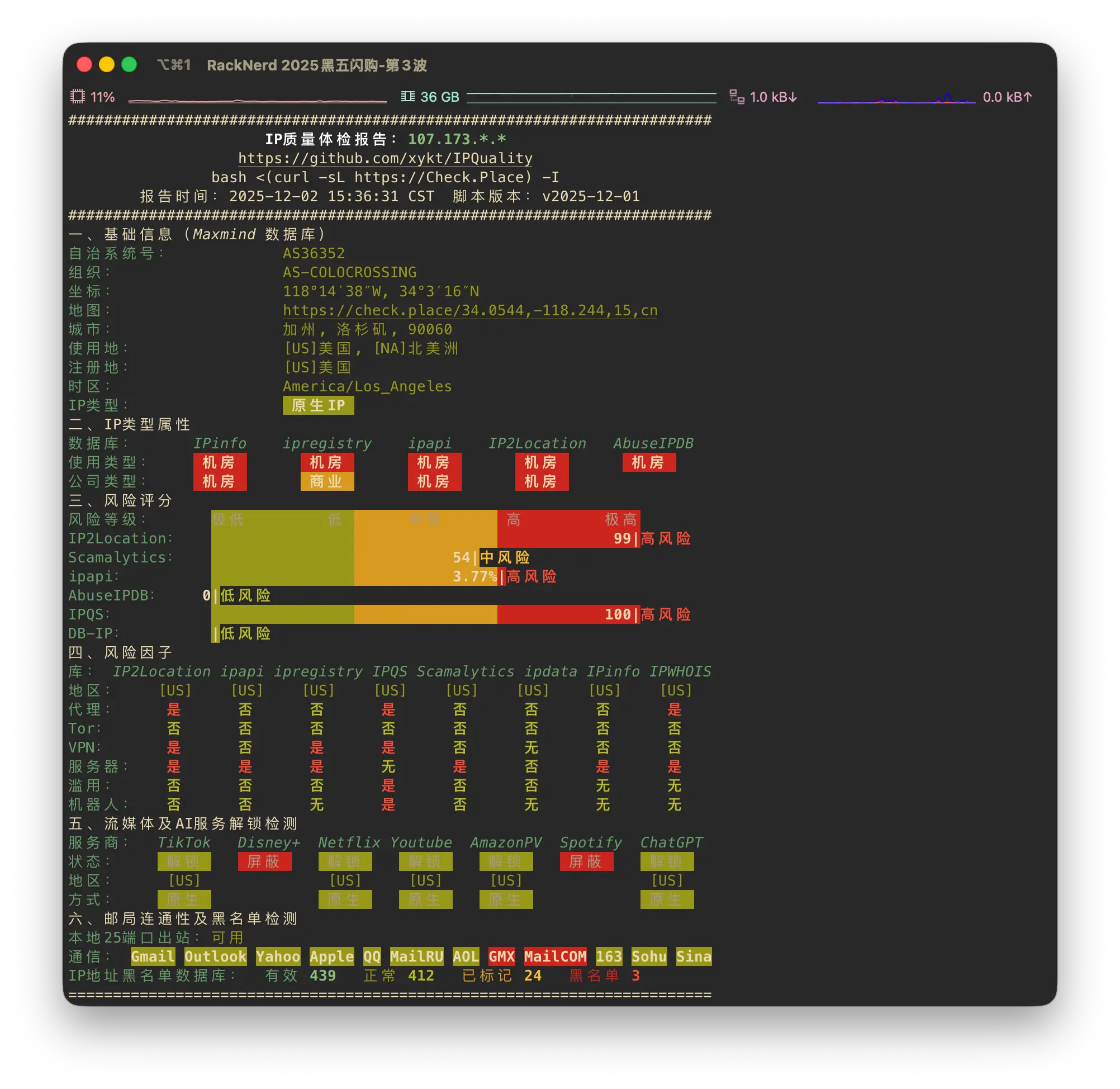1120x1089 pixels.
Task: Click the ChatGPT 解锁 status badge
Action: coord(667,861)
